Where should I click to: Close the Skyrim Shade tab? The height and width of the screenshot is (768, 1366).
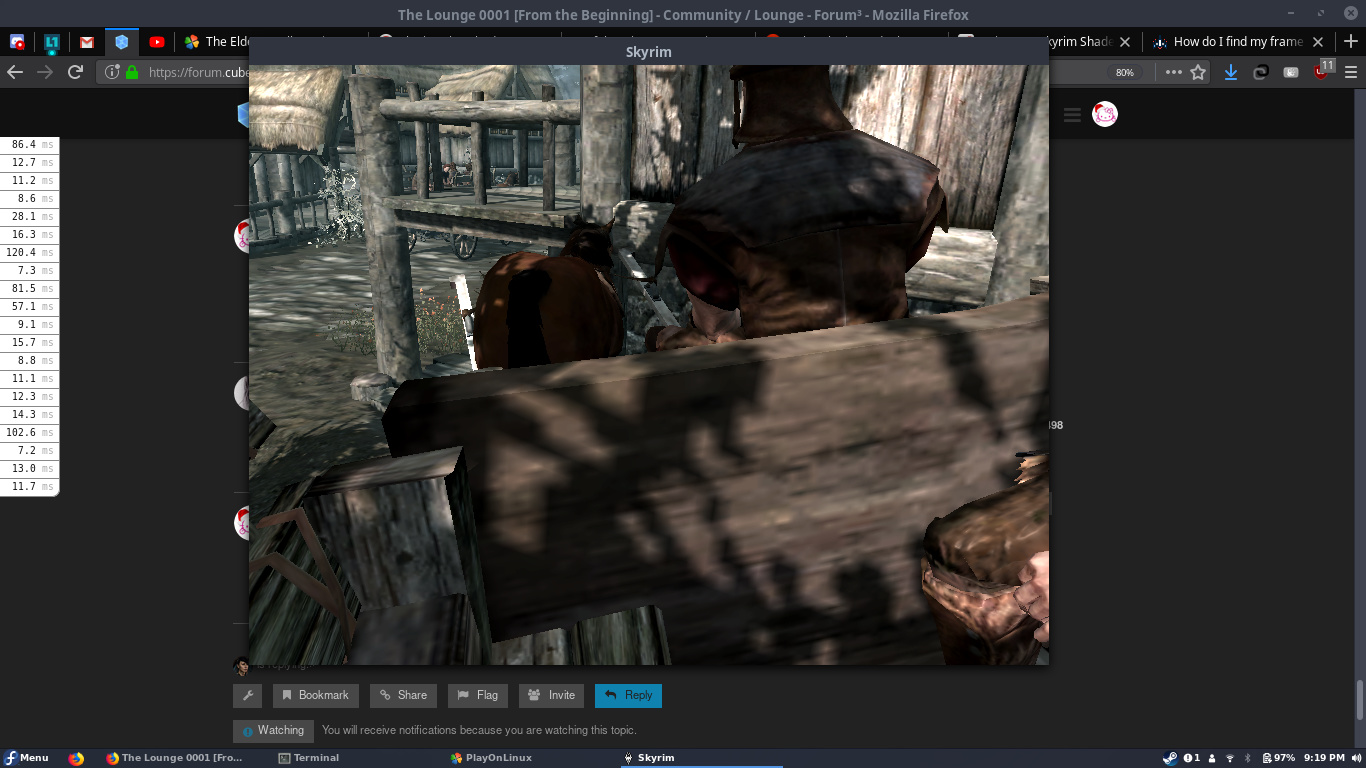(1125, 42)
